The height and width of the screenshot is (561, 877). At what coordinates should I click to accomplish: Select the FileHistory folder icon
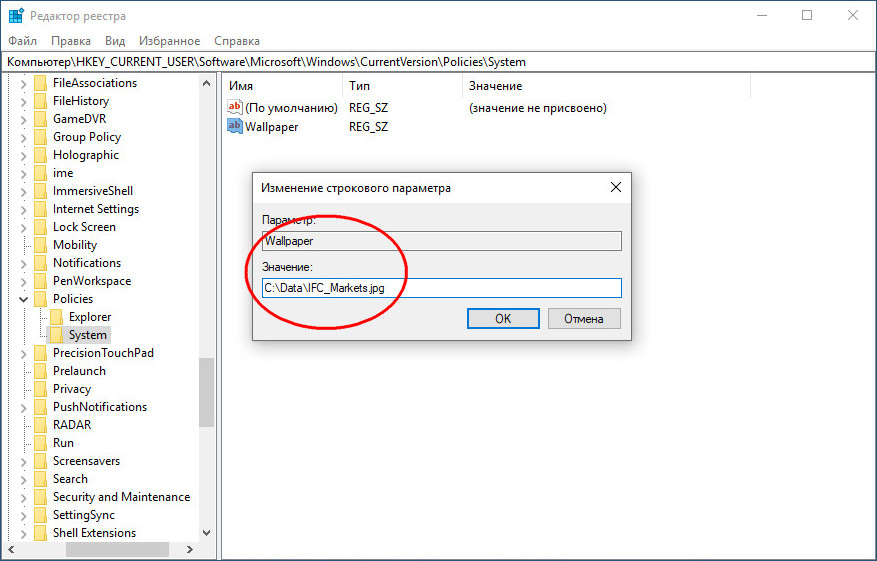click(40, 101)
